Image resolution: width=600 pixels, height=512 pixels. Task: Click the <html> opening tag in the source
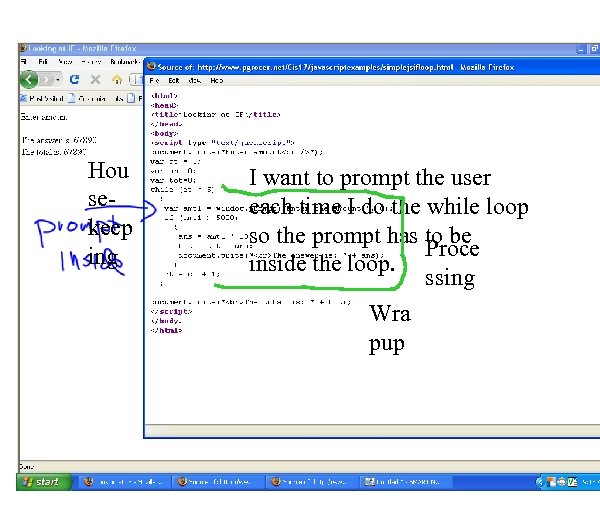tap(164, 96)
